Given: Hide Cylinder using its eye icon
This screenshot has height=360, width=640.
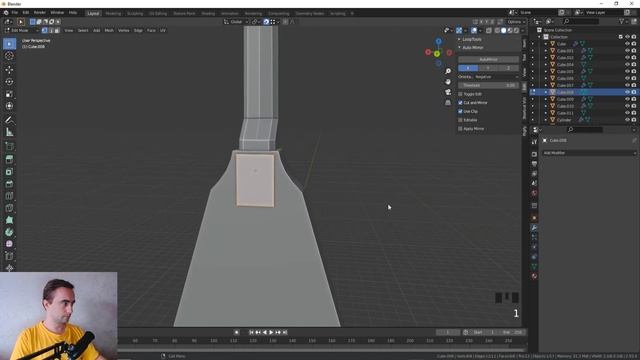Looking at the screenshot, I should pyautogui.click(x=627, y=120).
